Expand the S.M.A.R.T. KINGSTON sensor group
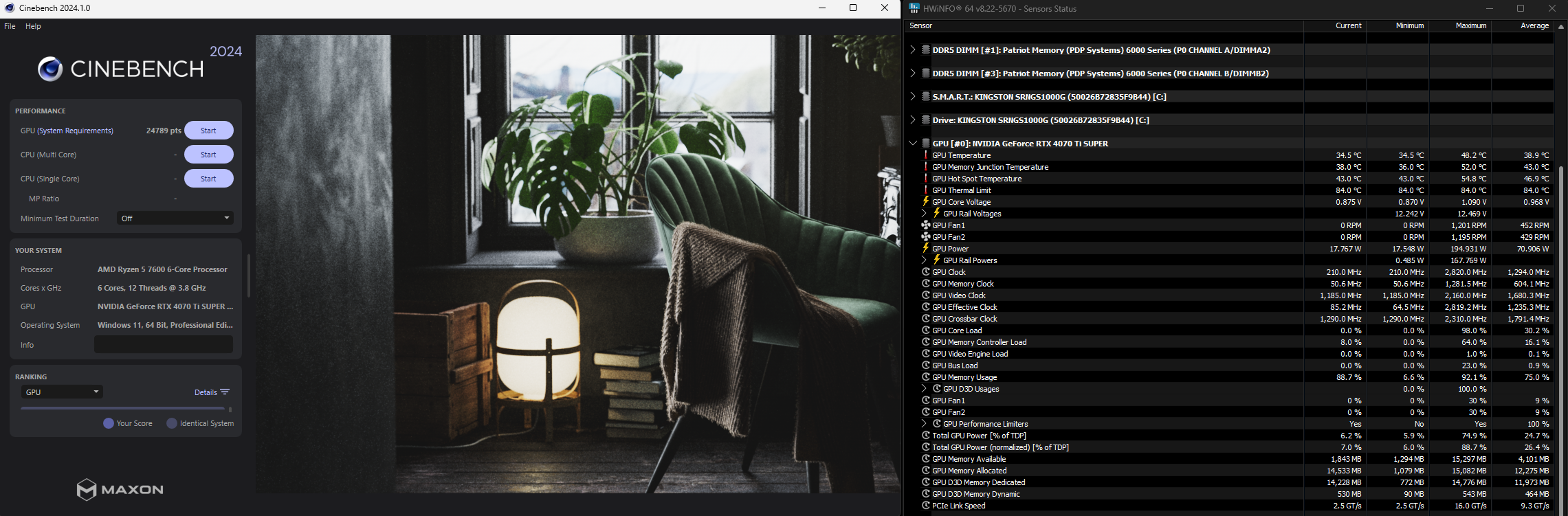 pyautogui.click(x=913, y=97)
